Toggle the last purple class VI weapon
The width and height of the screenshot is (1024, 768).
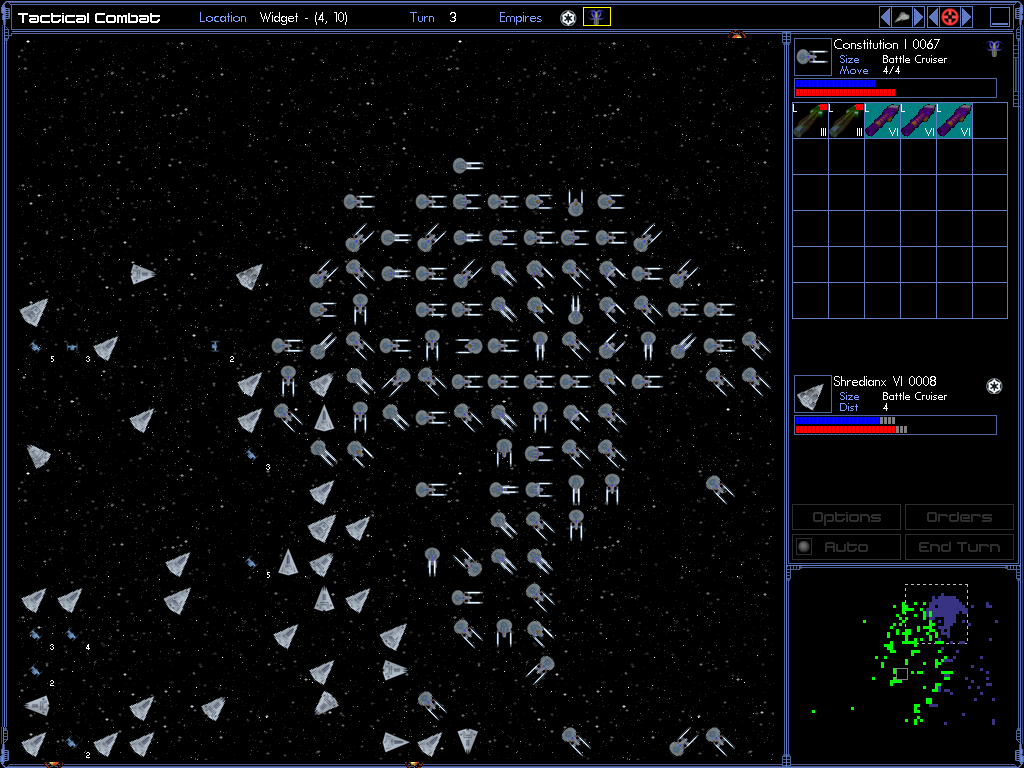[x=954, y=120]
